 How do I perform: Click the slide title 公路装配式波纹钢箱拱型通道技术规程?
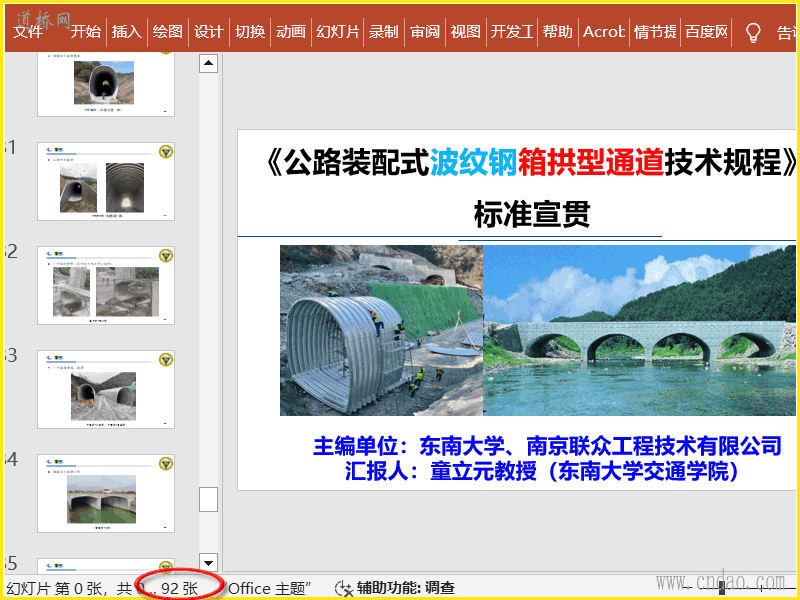click(x=531, y=162)
